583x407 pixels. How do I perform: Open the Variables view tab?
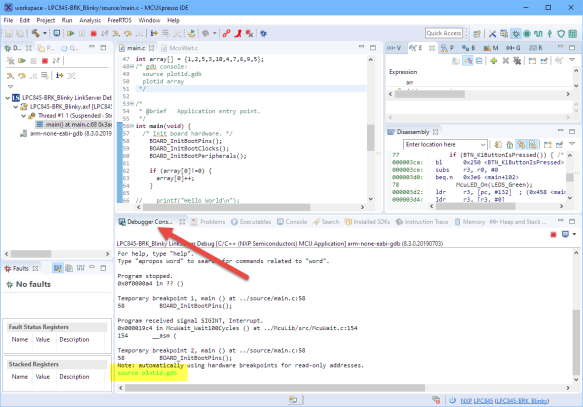pyautogui.click(x=394, y=48)
